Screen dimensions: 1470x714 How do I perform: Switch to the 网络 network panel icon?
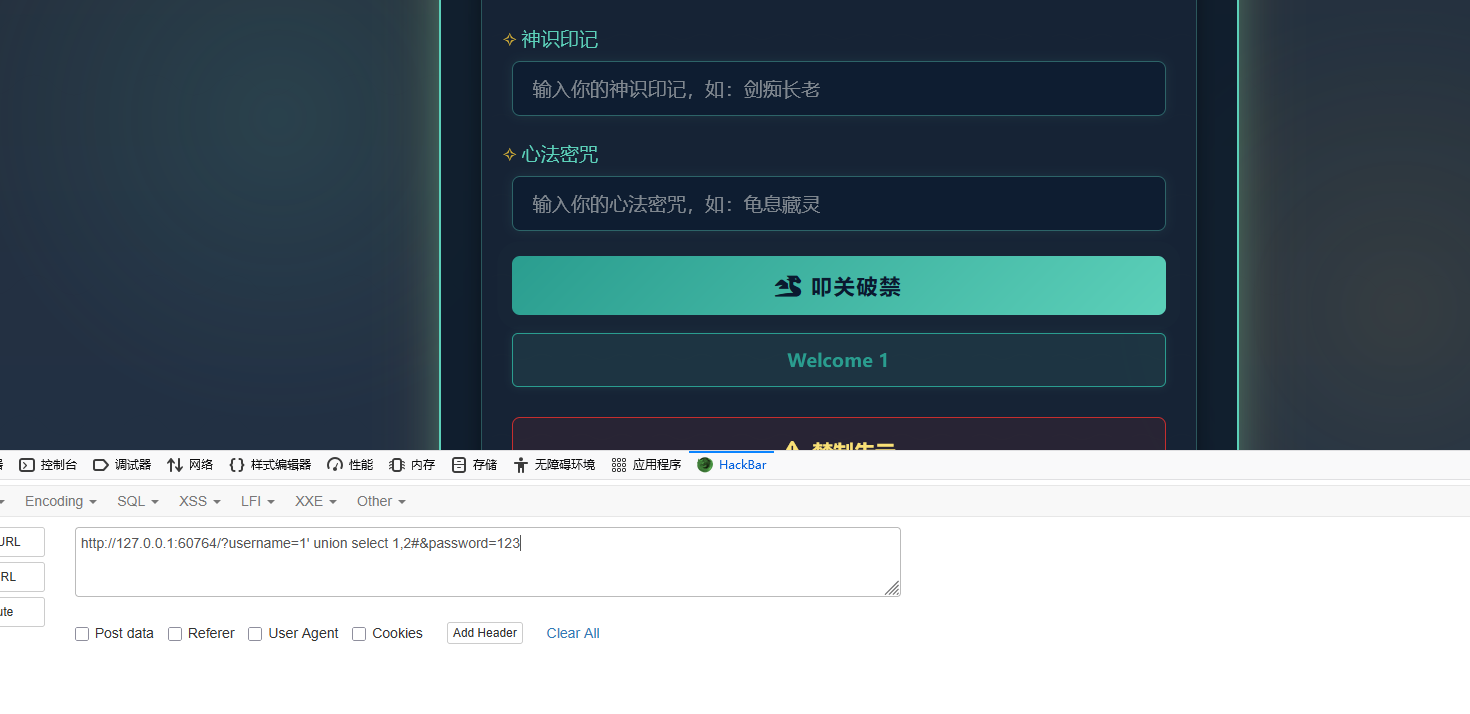click(x=175, y=465)
